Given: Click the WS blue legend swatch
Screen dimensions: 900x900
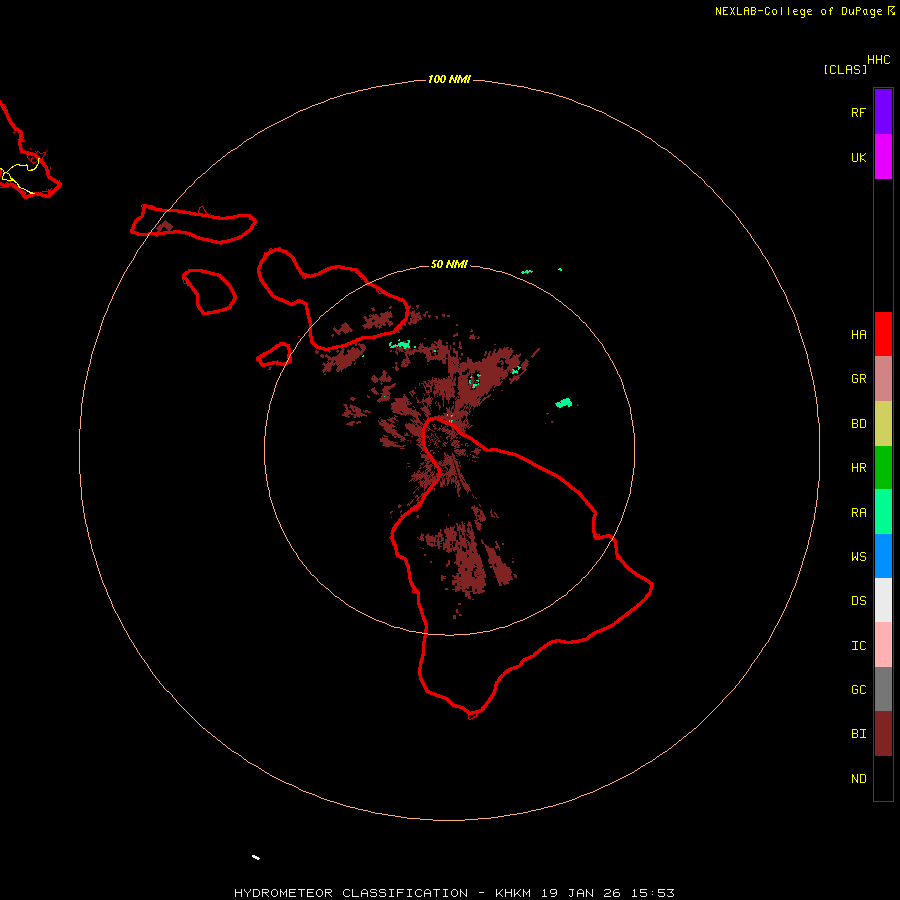Looking at the screenshot, I should tap(883, 556).
